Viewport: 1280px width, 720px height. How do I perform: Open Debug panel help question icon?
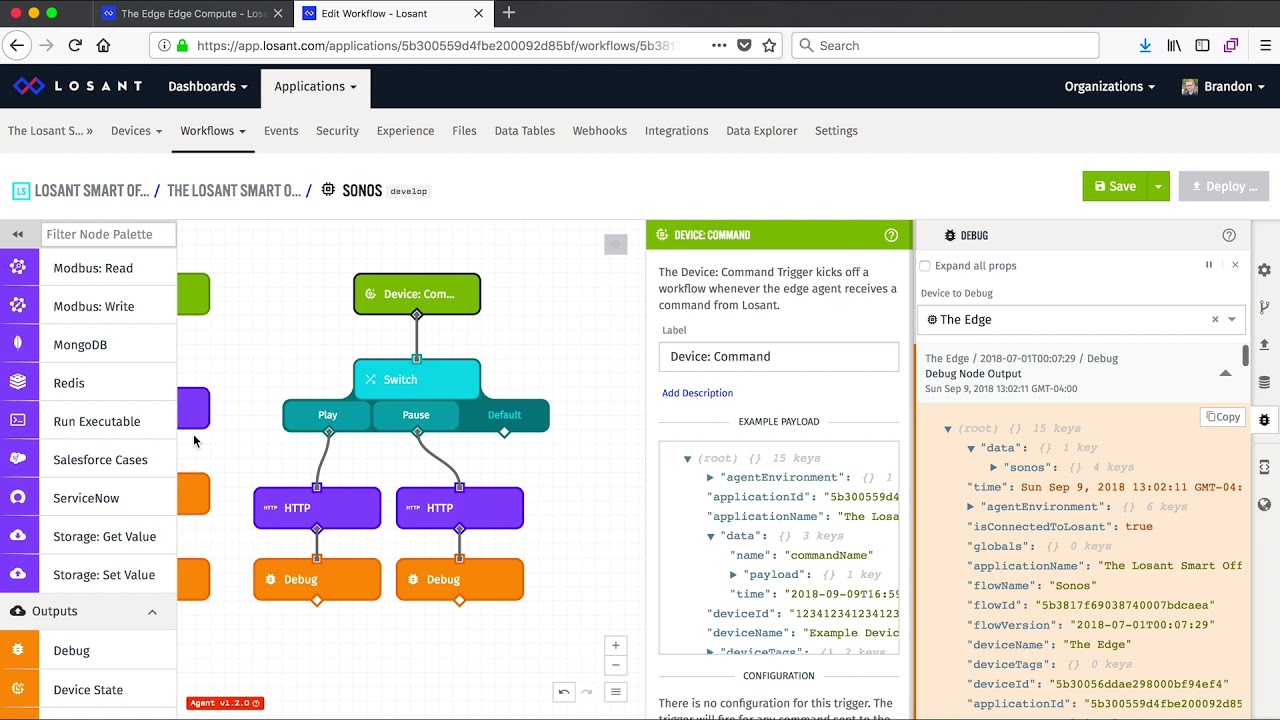coord(1229,235)
